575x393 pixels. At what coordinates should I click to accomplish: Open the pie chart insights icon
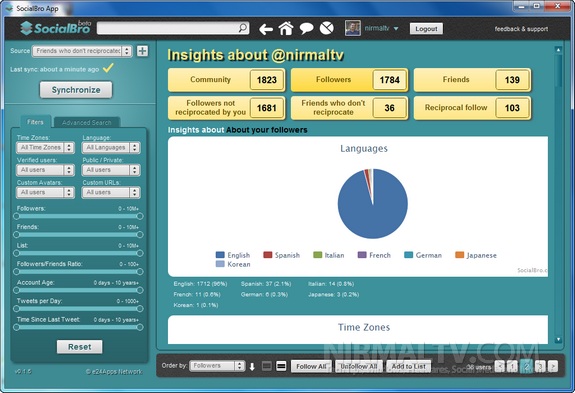pyautogui.click(x=326, y=28)
